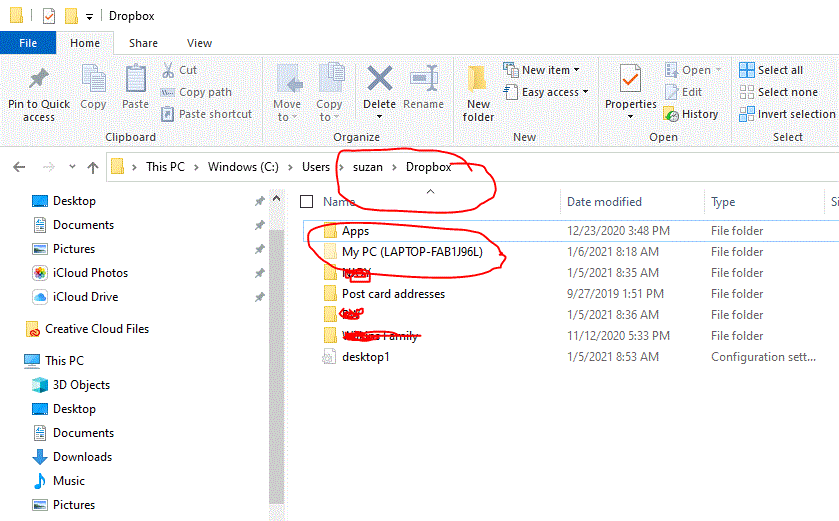Expand the Delete options arrow

click(x=379, y=117)
